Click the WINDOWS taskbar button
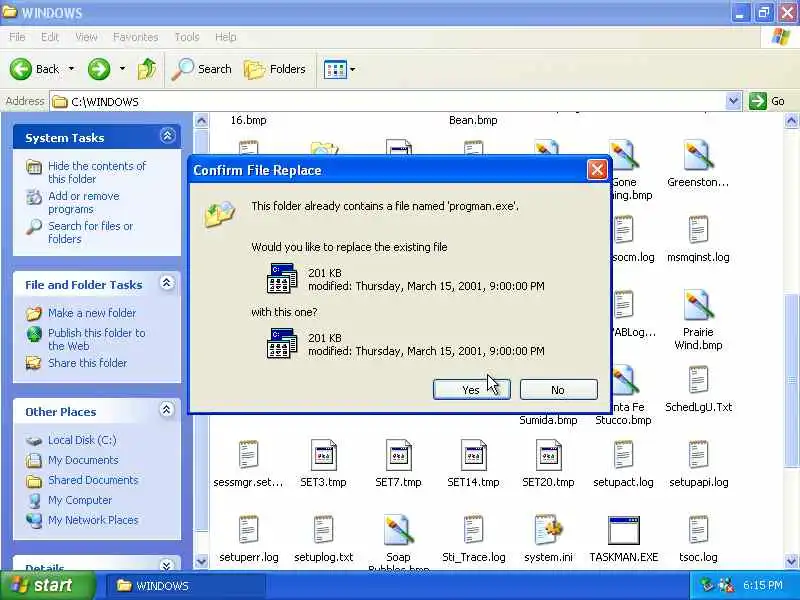 [x=186, y=586]
